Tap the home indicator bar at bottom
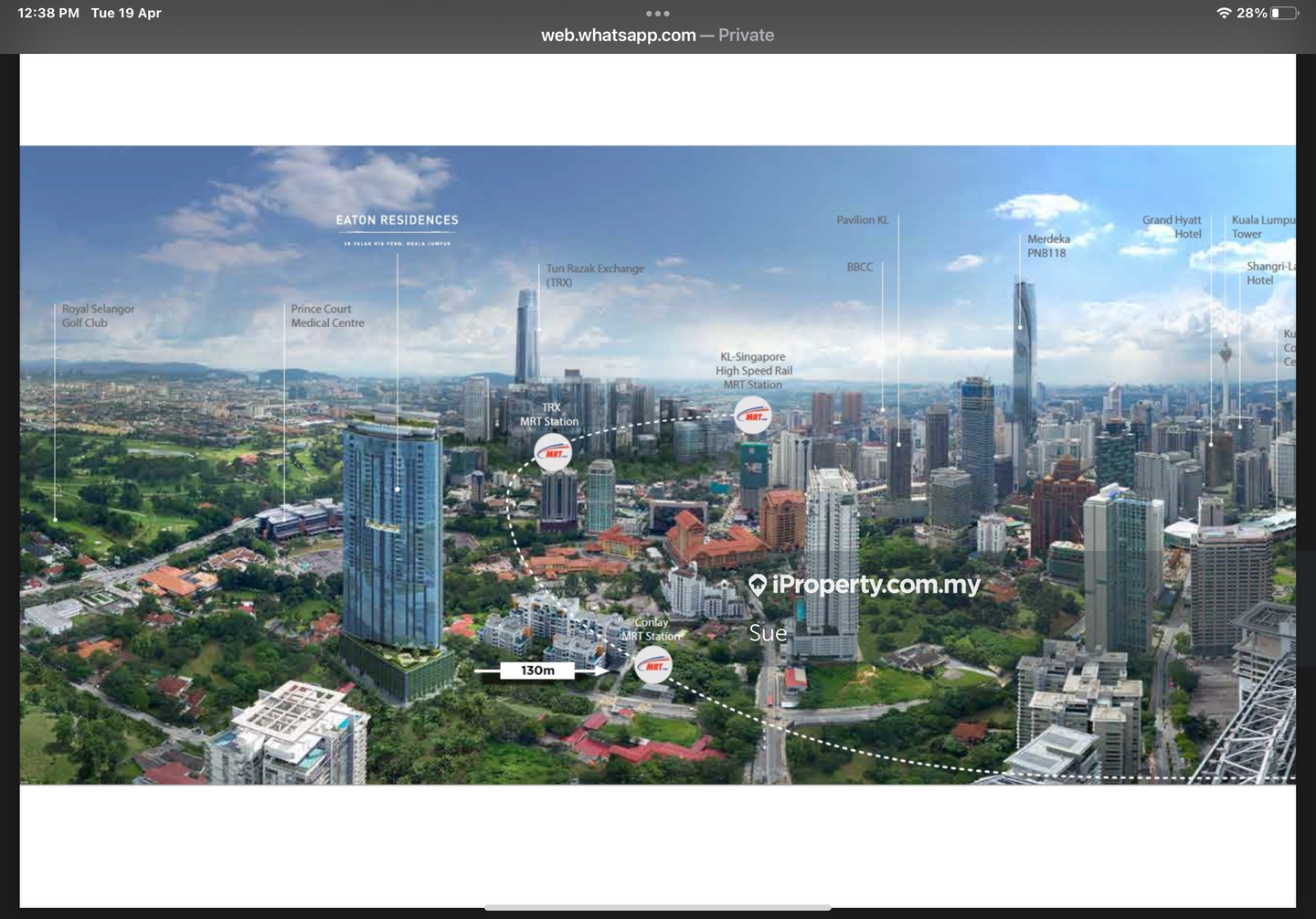This screenshot has height=919, width=1316. coord(657,907)
